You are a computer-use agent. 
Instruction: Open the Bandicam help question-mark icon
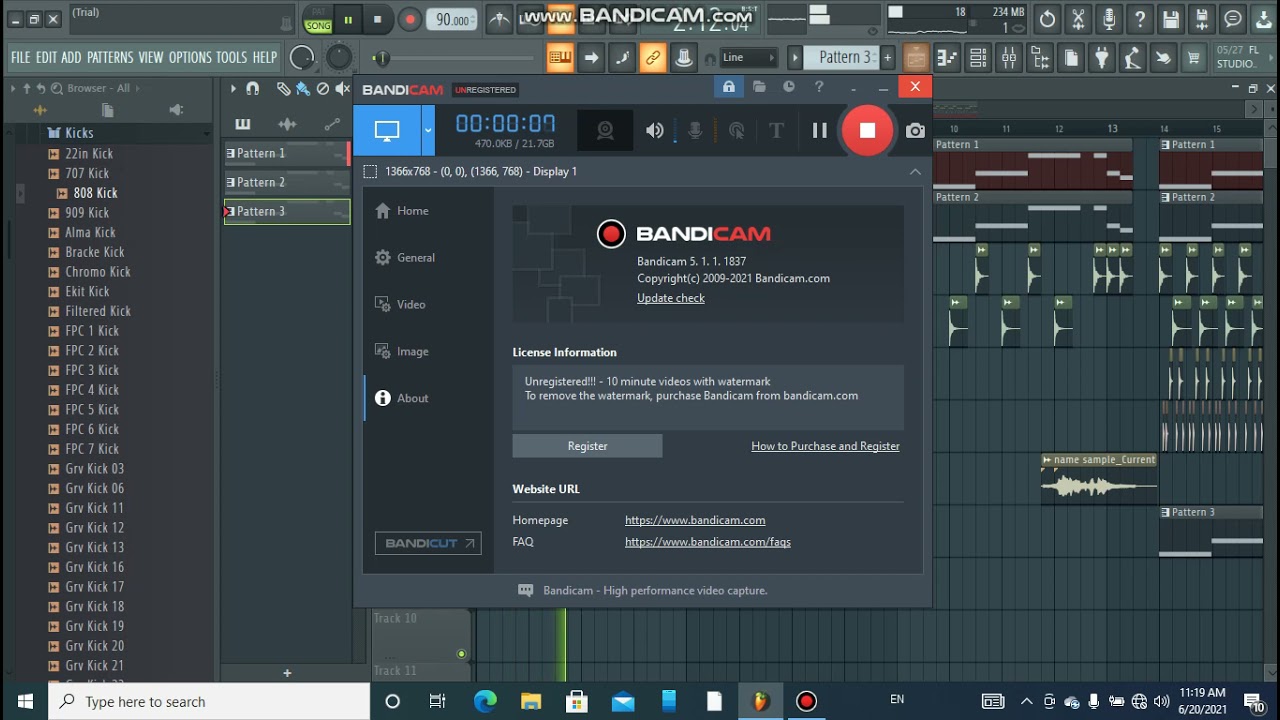pos(819,87)
